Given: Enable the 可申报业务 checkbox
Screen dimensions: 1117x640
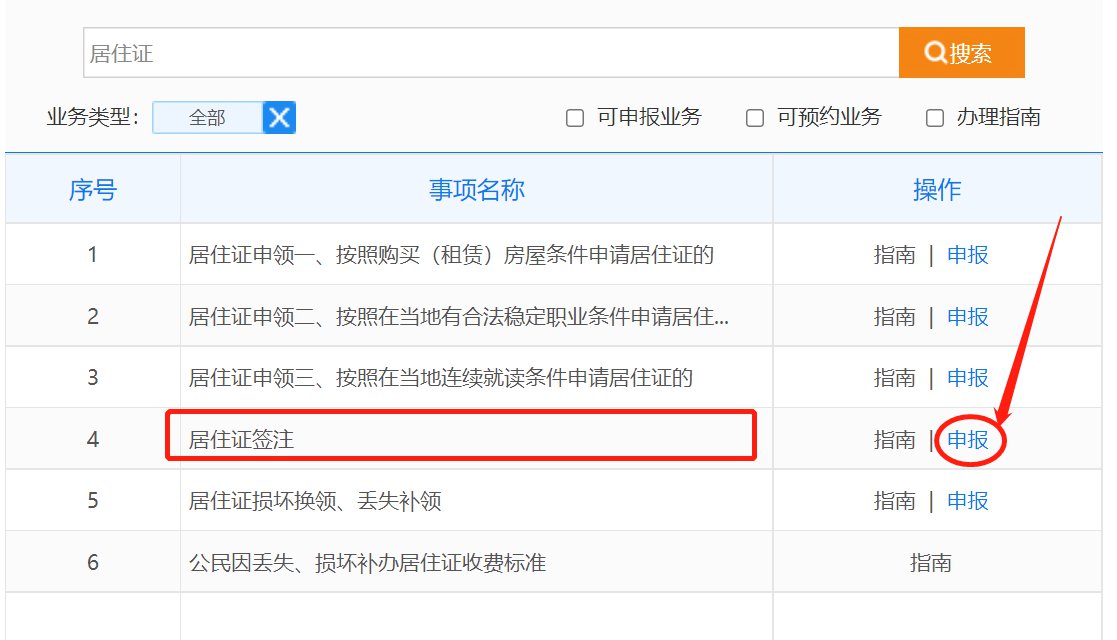Looking at the screenshot, I should coord(575,118).
